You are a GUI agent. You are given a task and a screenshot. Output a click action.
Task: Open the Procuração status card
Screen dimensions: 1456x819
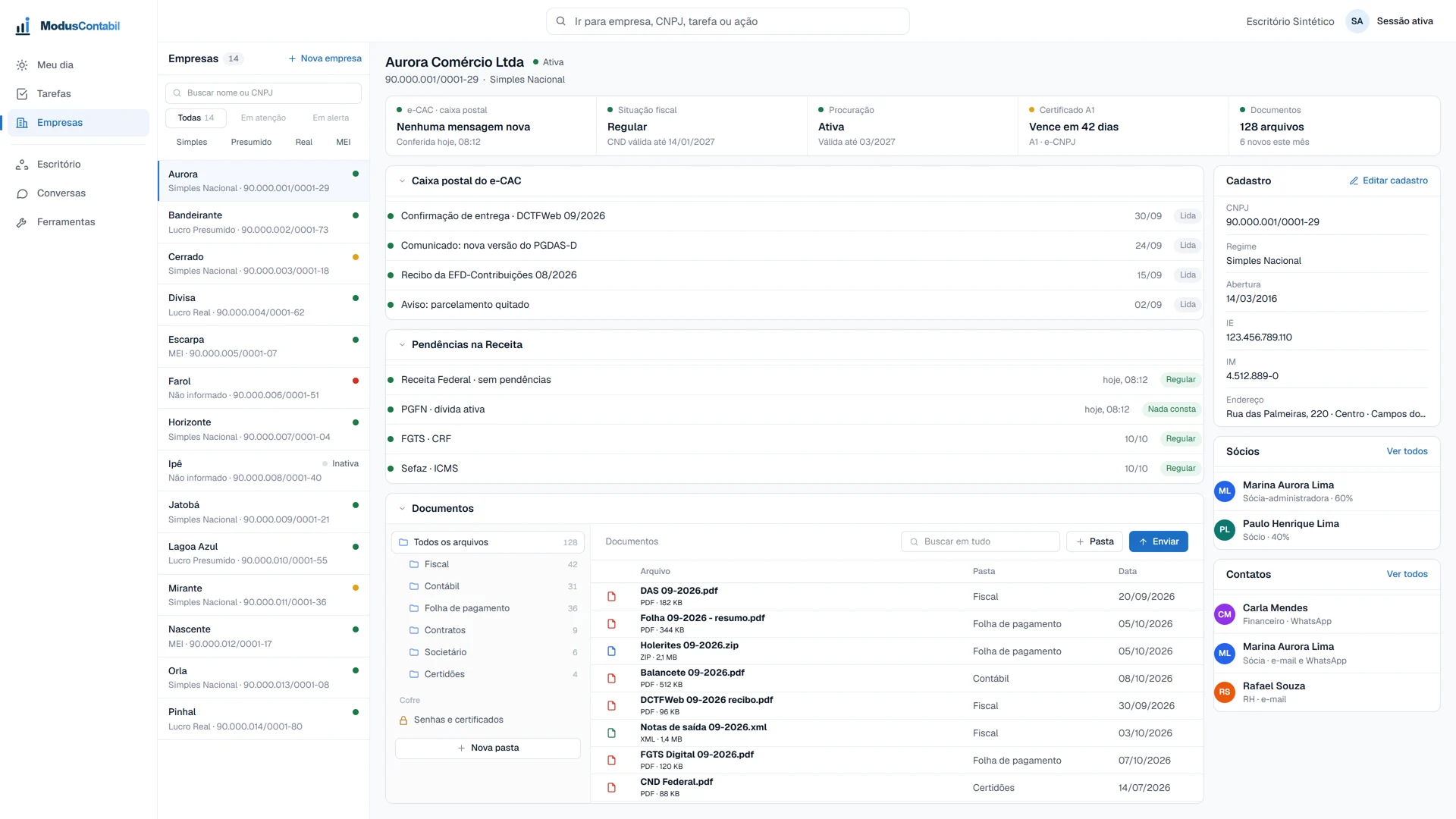coord(912,126)
